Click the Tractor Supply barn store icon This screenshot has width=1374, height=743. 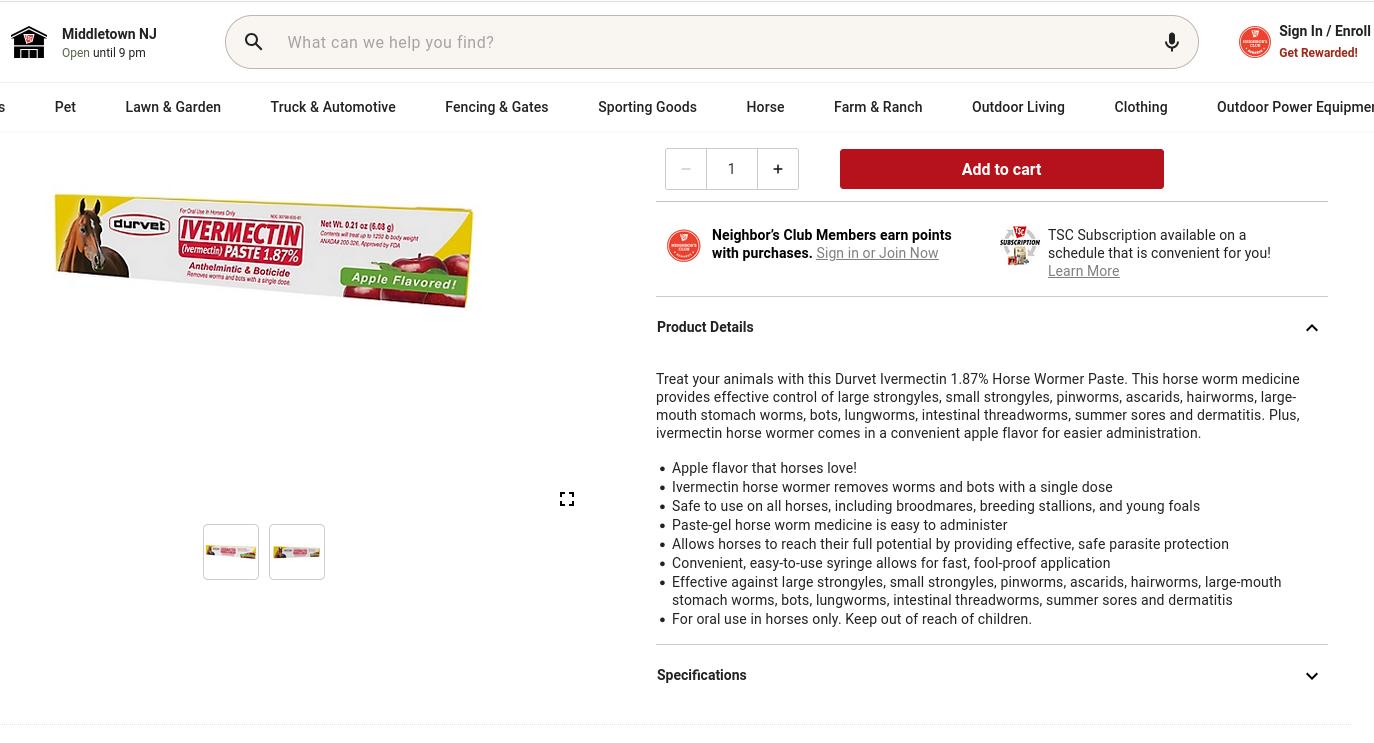[29, 43]
